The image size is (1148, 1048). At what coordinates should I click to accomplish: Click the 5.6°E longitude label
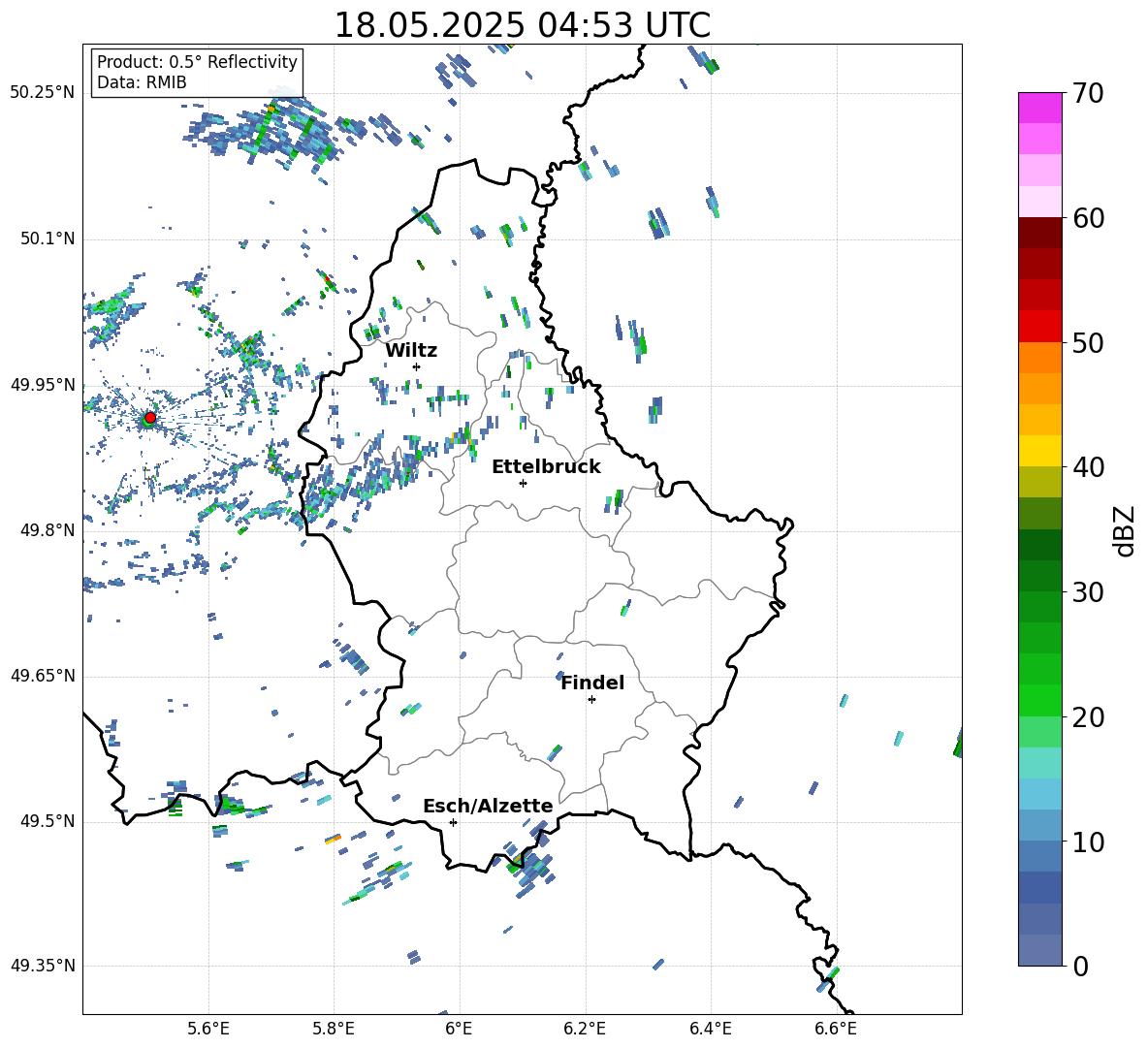coord(208,1030)
